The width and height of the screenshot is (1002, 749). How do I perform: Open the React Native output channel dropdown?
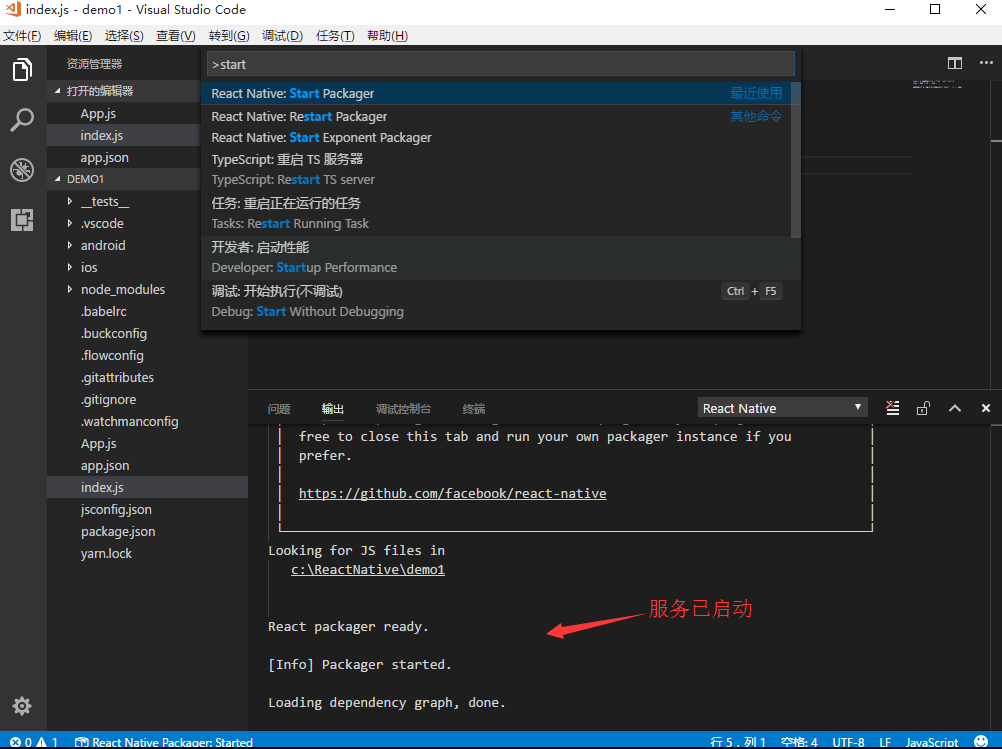(x=783, y=408)
